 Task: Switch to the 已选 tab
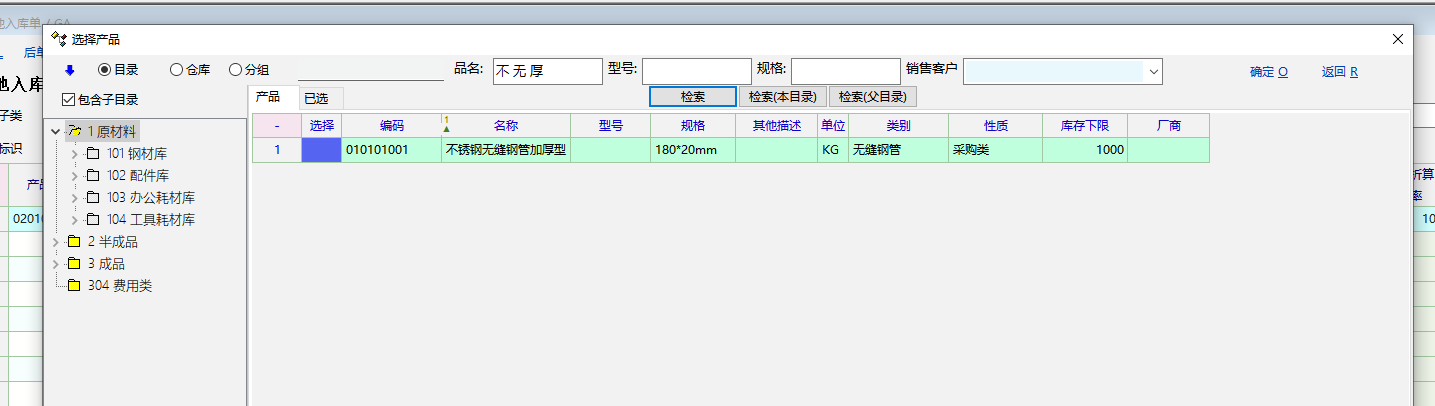[316, 98]
